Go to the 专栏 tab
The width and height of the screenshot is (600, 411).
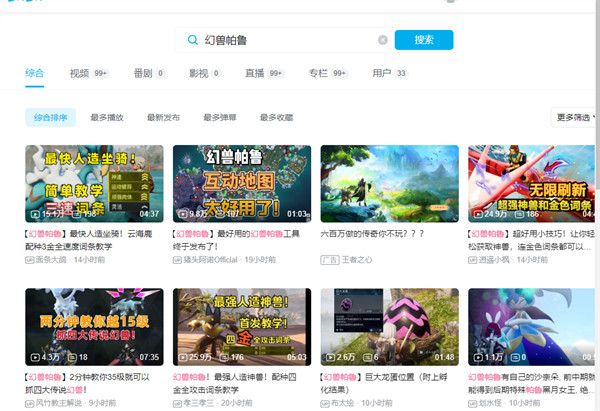point(328,73)
